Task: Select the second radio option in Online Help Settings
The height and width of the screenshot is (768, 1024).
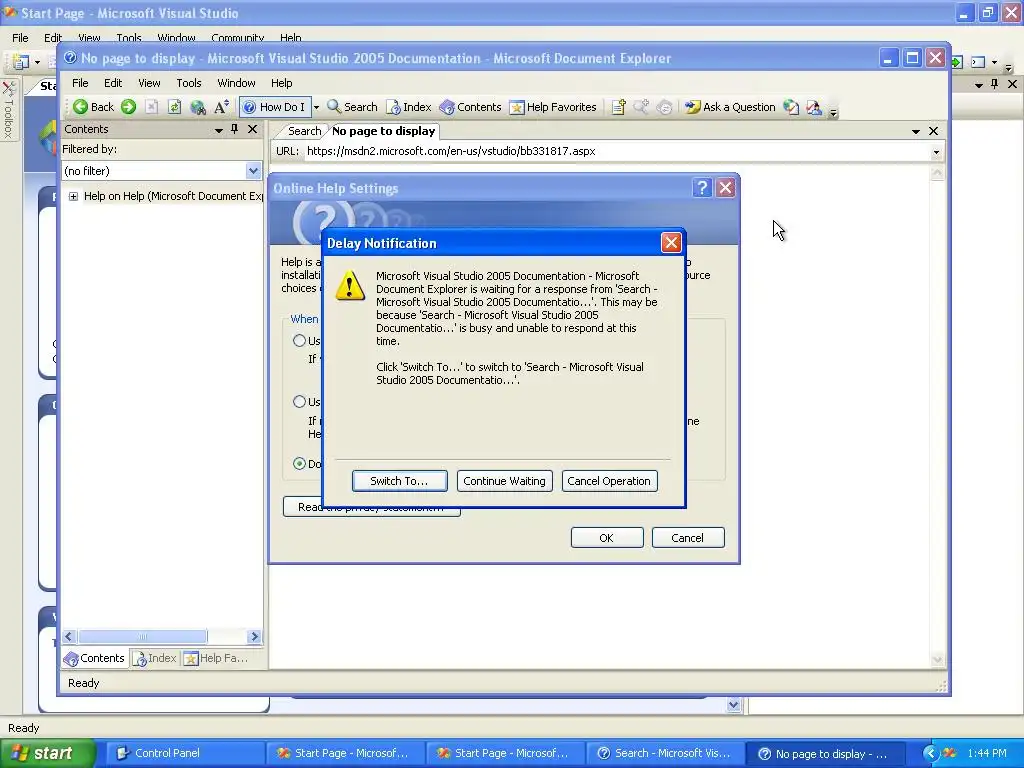Action: tap(300, 402)
